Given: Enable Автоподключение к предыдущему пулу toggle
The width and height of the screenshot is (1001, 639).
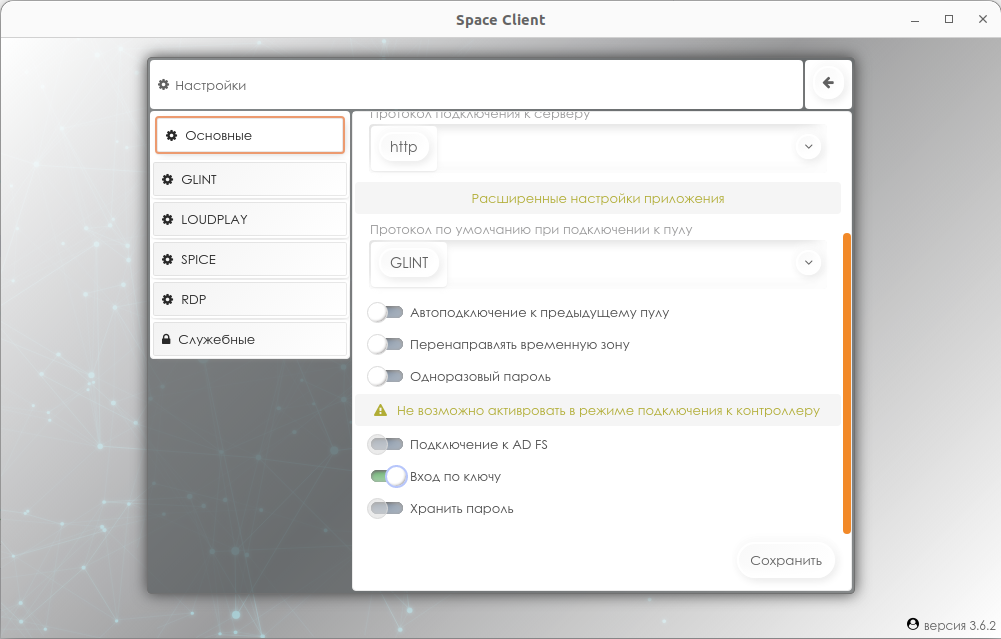Looking at the screenshot, I should click(x=385, y=313).
